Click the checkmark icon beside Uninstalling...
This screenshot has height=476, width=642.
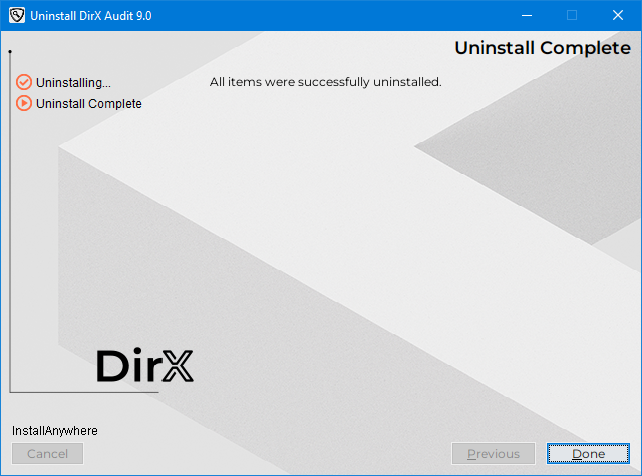(24, 83)
